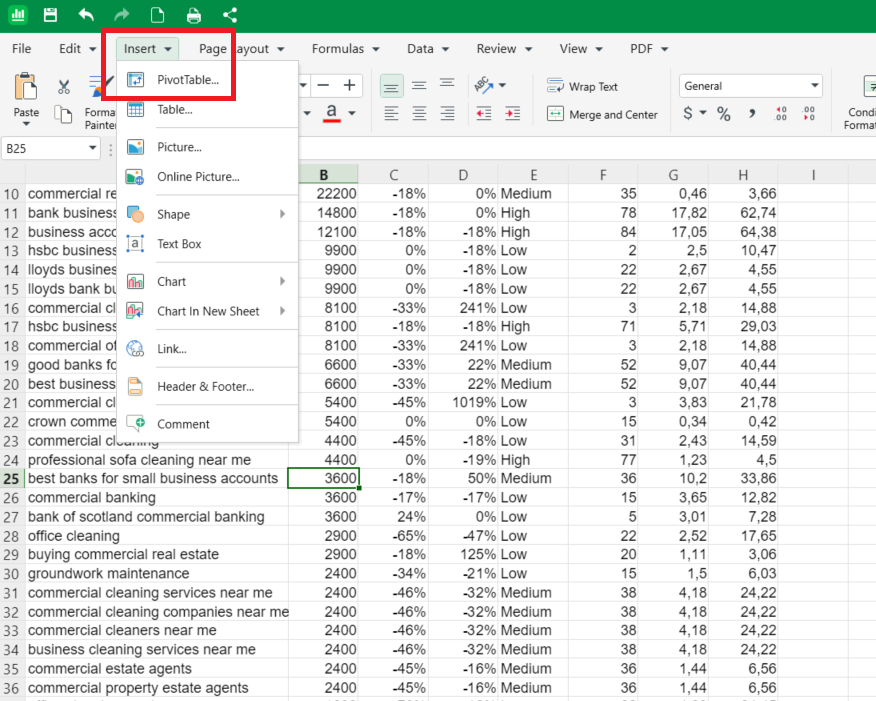Toggle the top-left align button
This screenshot has height=701, width=876.
tap(391, 86)
